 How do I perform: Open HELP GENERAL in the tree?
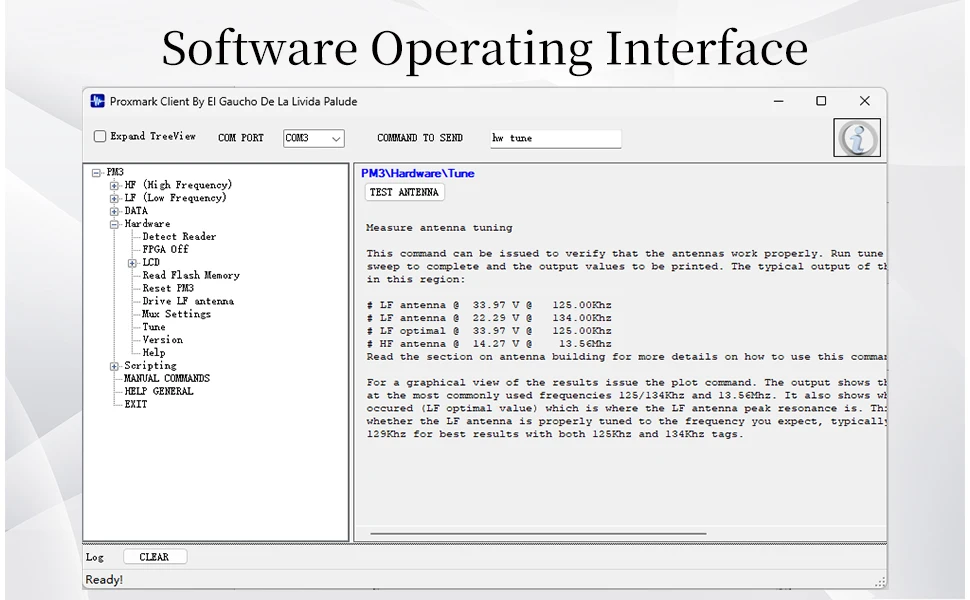click(158, 391)
